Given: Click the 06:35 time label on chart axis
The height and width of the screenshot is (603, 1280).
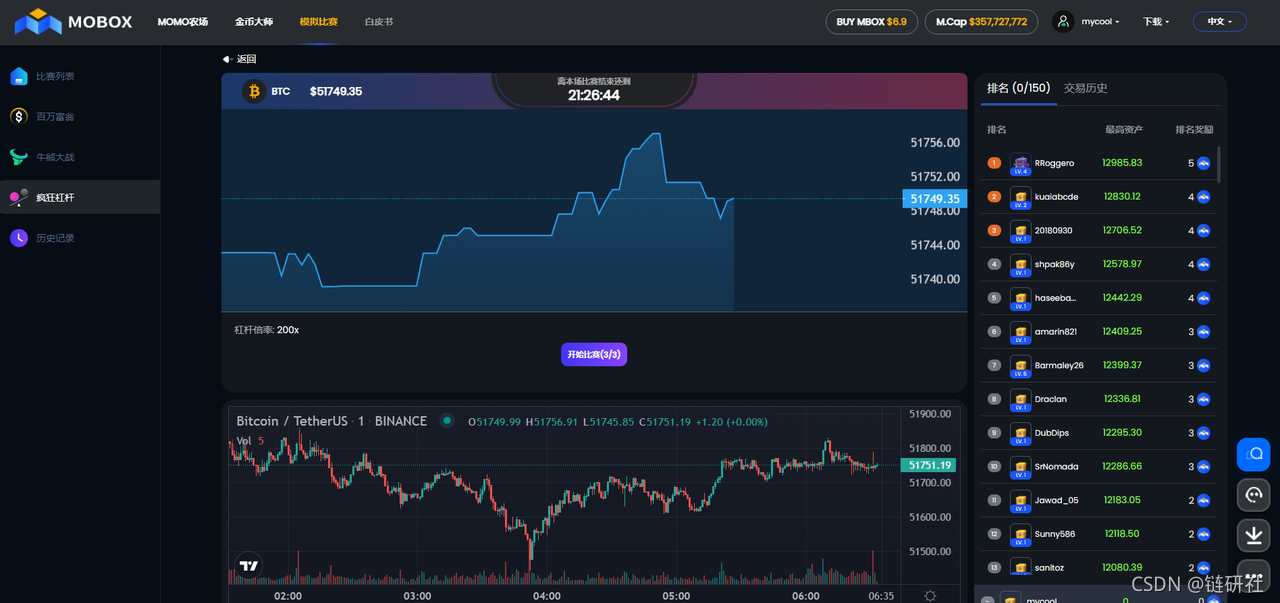Looking at the screenshot, I should [x=881, y=596].
